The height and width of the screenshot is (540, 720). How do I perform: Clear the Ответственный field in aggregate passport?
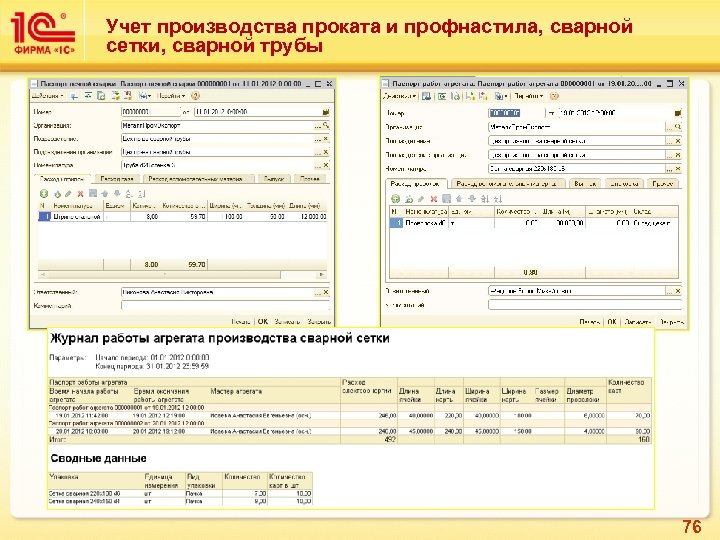(678, 291)
